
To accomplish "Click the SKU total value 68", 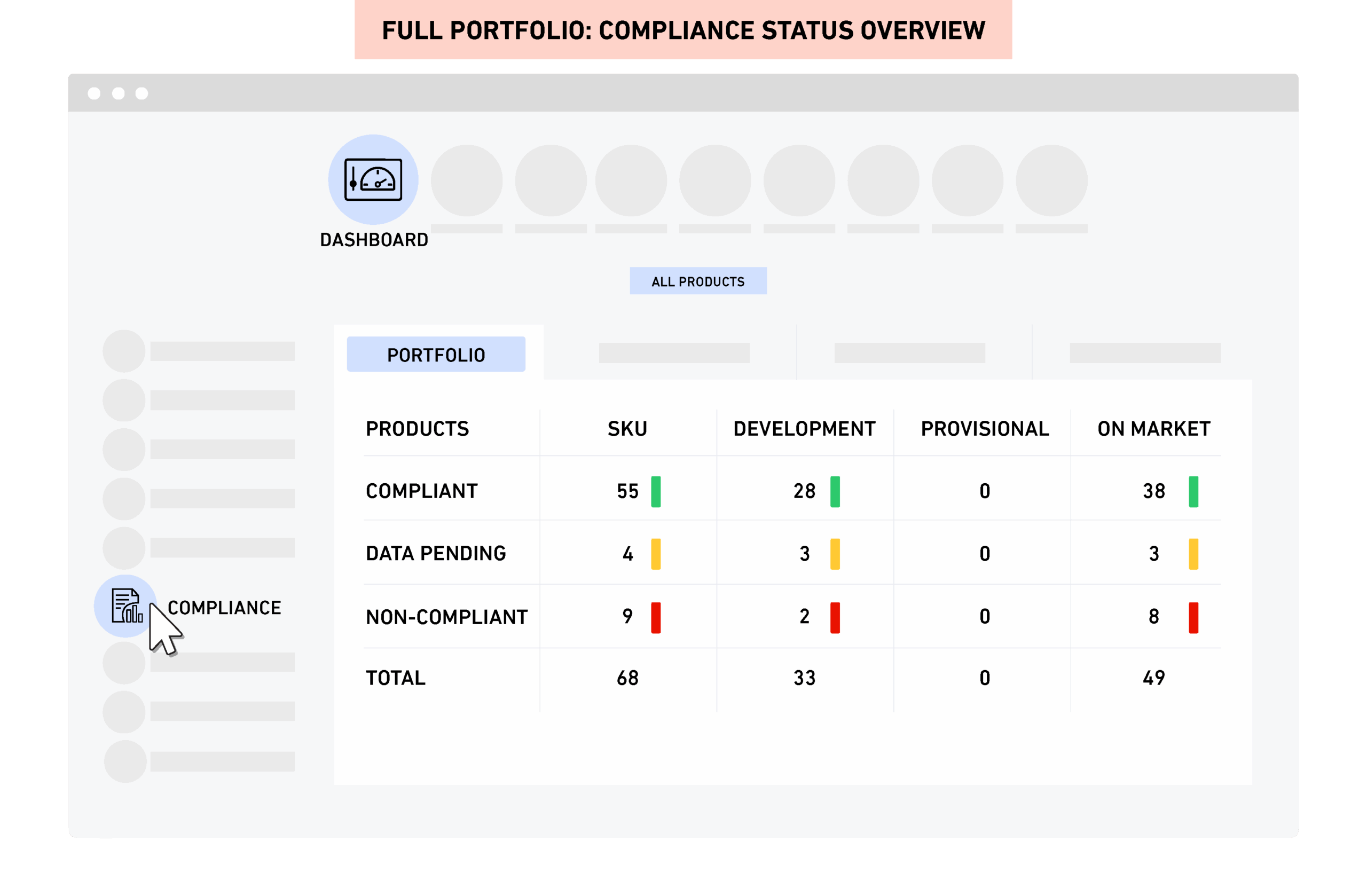I will pos(627,678).
